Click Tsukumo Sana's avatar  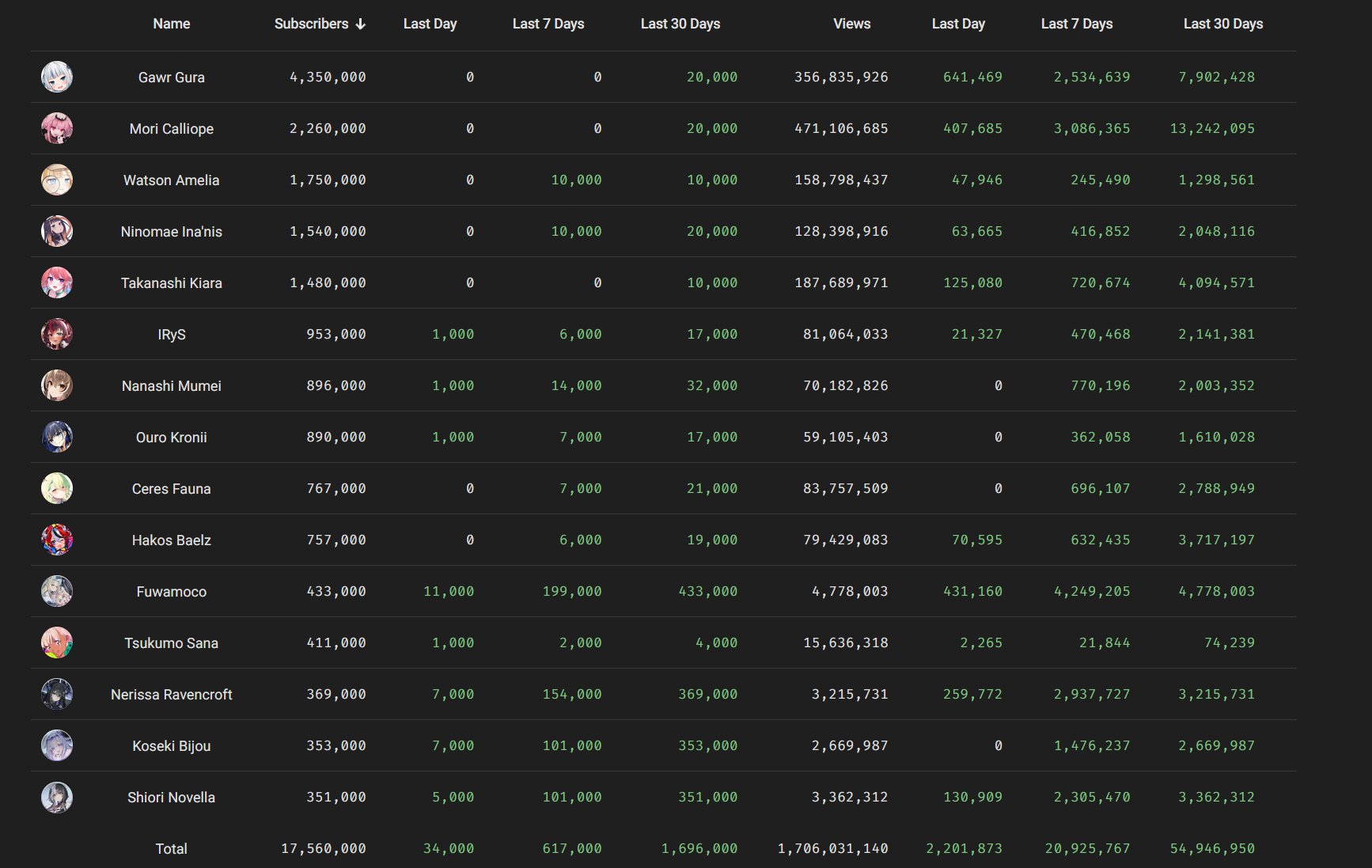57,642
